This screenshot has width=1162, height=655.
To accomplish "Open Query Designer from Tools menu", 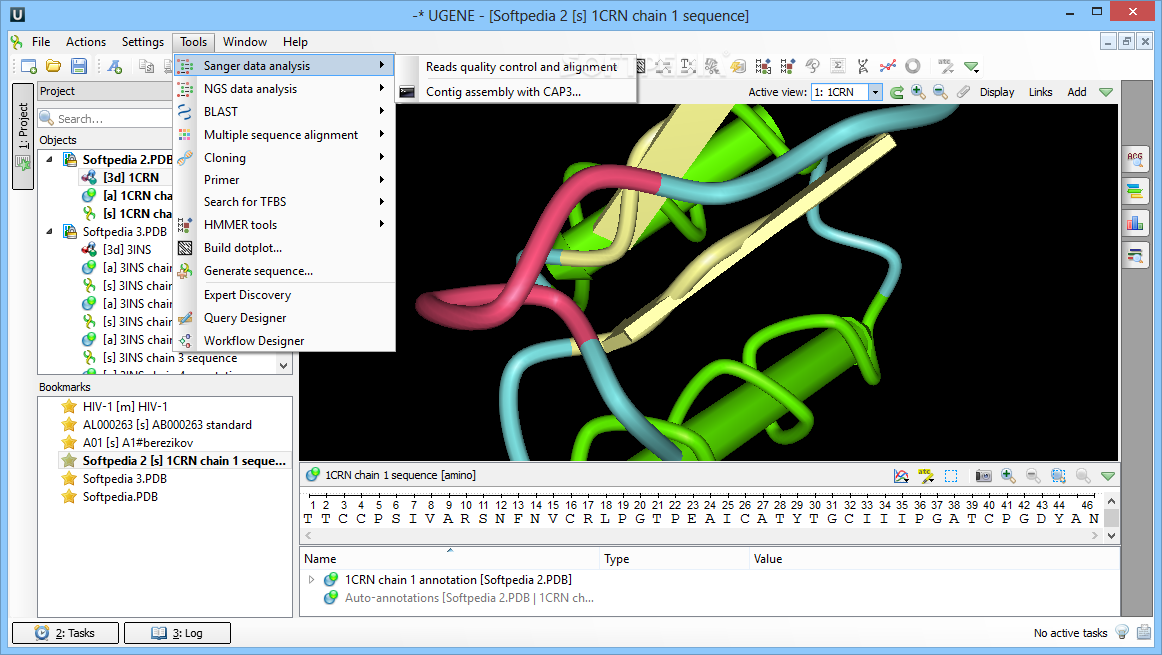I will 285,318.
